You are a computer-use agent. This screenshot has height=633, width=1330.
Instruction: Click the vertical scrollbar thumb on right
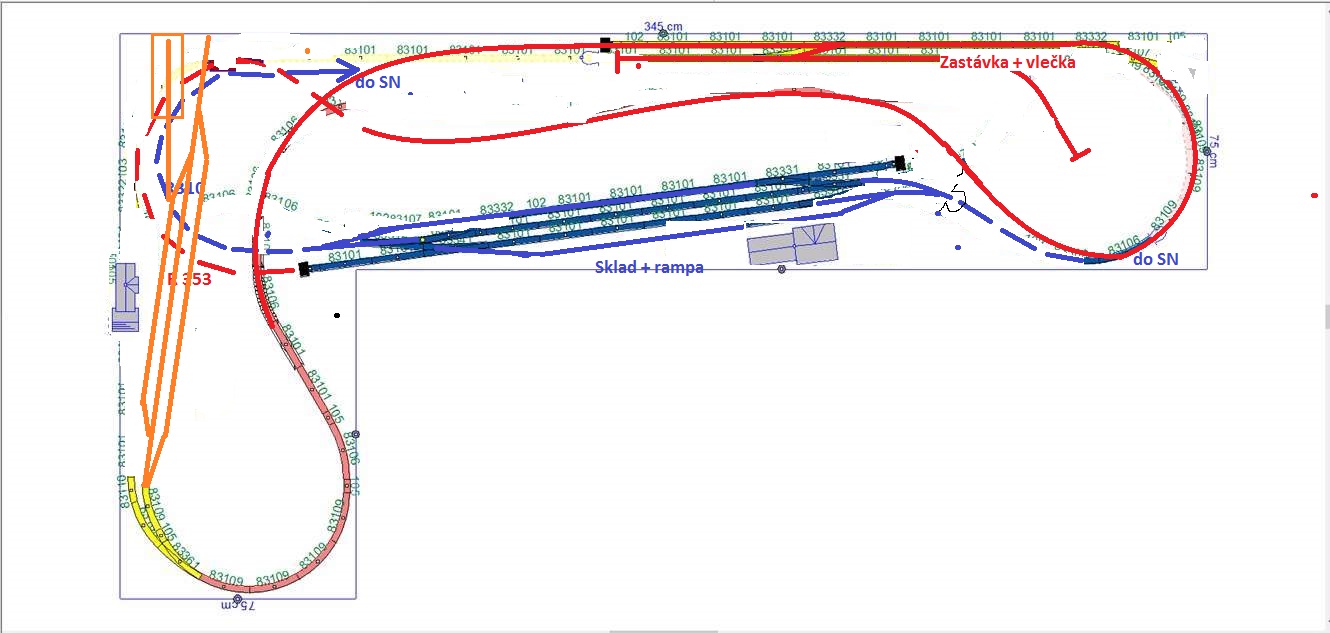[x=1326, y=317]
